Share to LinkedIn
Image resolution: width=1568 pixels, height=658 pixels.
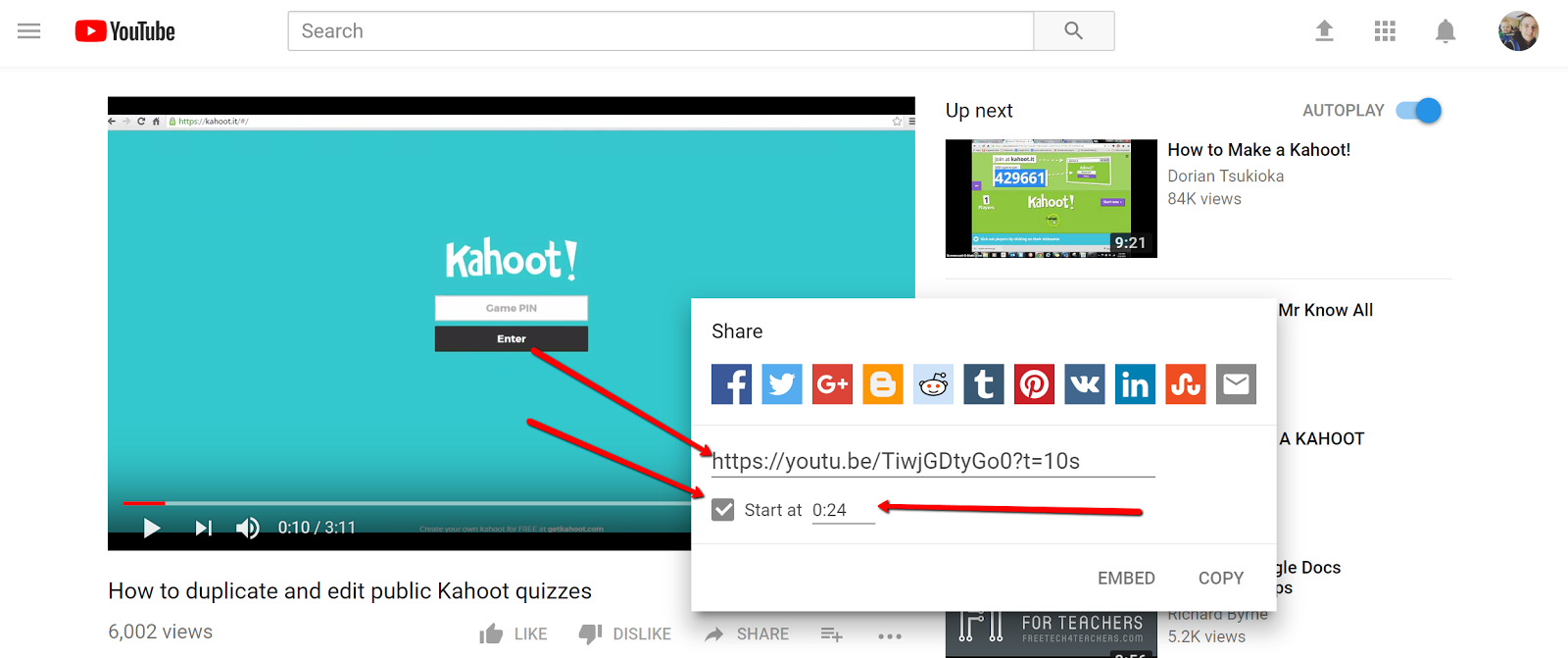click(x=1135, y=384)
